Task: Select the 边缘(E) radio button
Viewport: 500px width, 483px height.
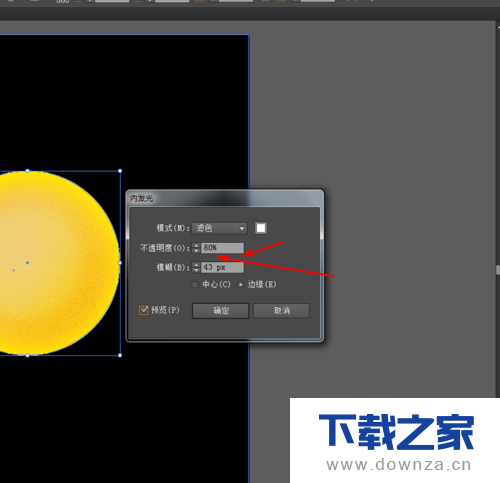Action: pos(240,285)
